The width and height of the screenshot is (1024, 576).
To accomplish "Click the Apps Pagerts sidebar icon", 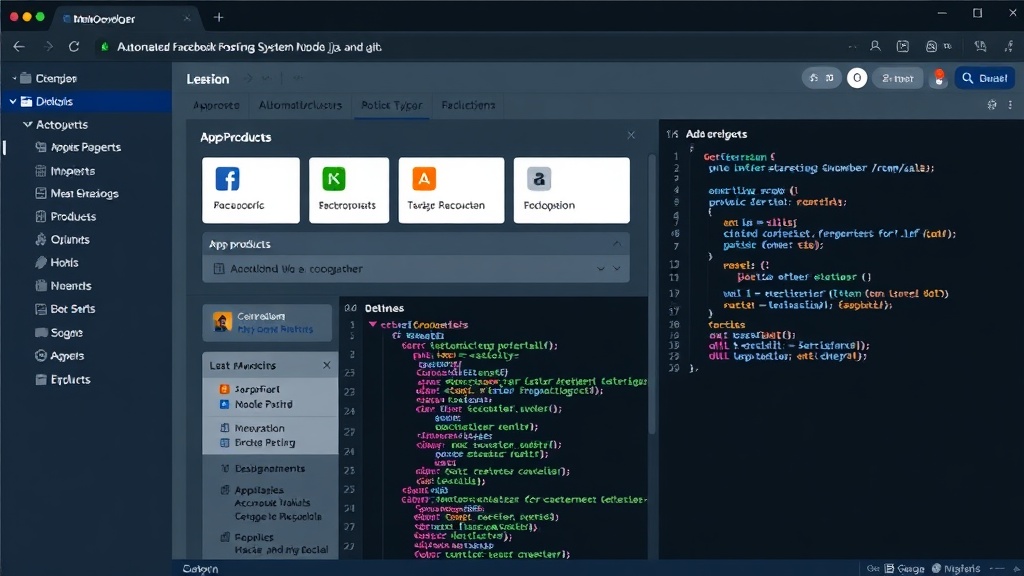I will click(40, 148).
